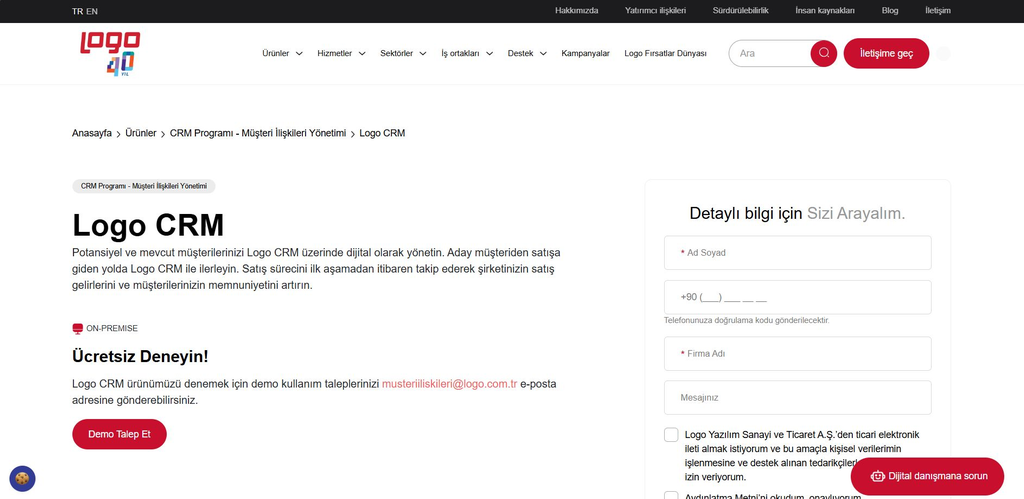Go to CRM Programı - Müşteri İlişkileri Yönetimi breadcrumb
Viewport: 1024px width, 499px height.
pos(258,133)
